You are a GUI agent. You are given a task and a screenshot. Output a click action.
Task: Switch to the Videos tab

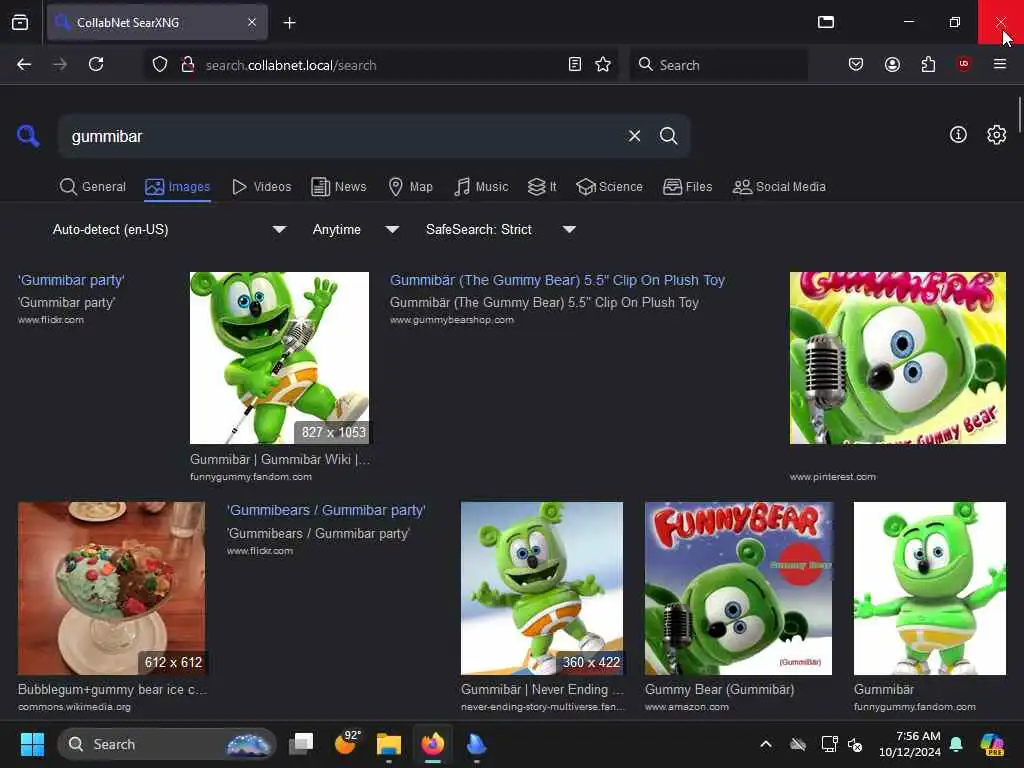261,187
